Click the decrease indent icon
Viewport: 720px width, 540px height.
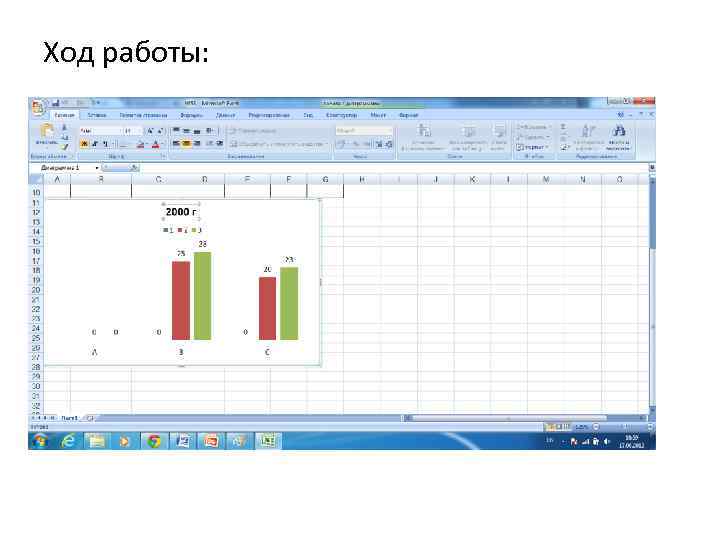coord(209,144)
